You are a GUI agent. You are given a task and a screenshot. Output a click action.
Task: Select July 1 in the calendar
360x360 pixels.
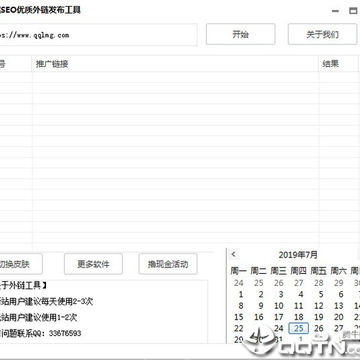point(241,295)
